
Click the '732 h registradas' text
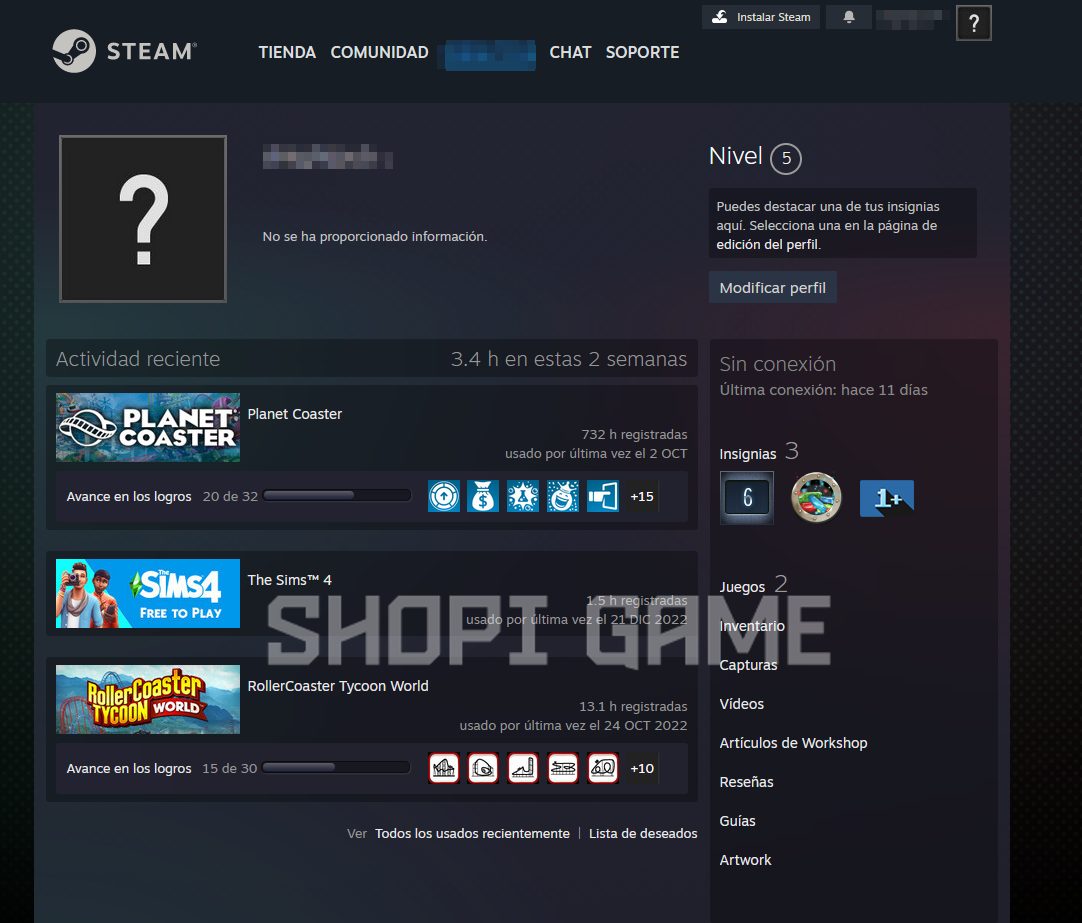pos(634,435)
